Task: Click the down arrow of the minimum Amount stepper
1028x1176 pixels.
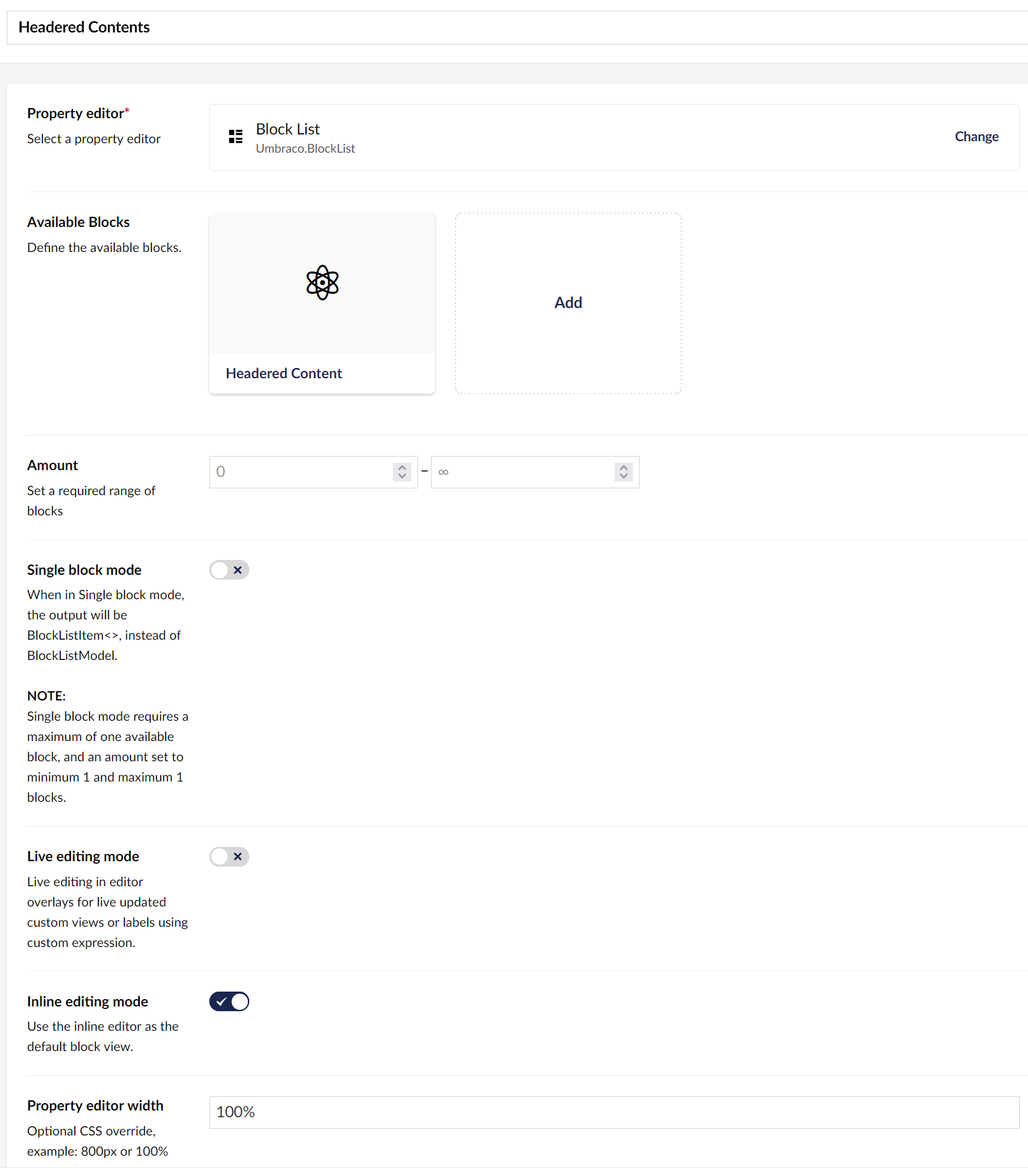Action: click(402, 476)
